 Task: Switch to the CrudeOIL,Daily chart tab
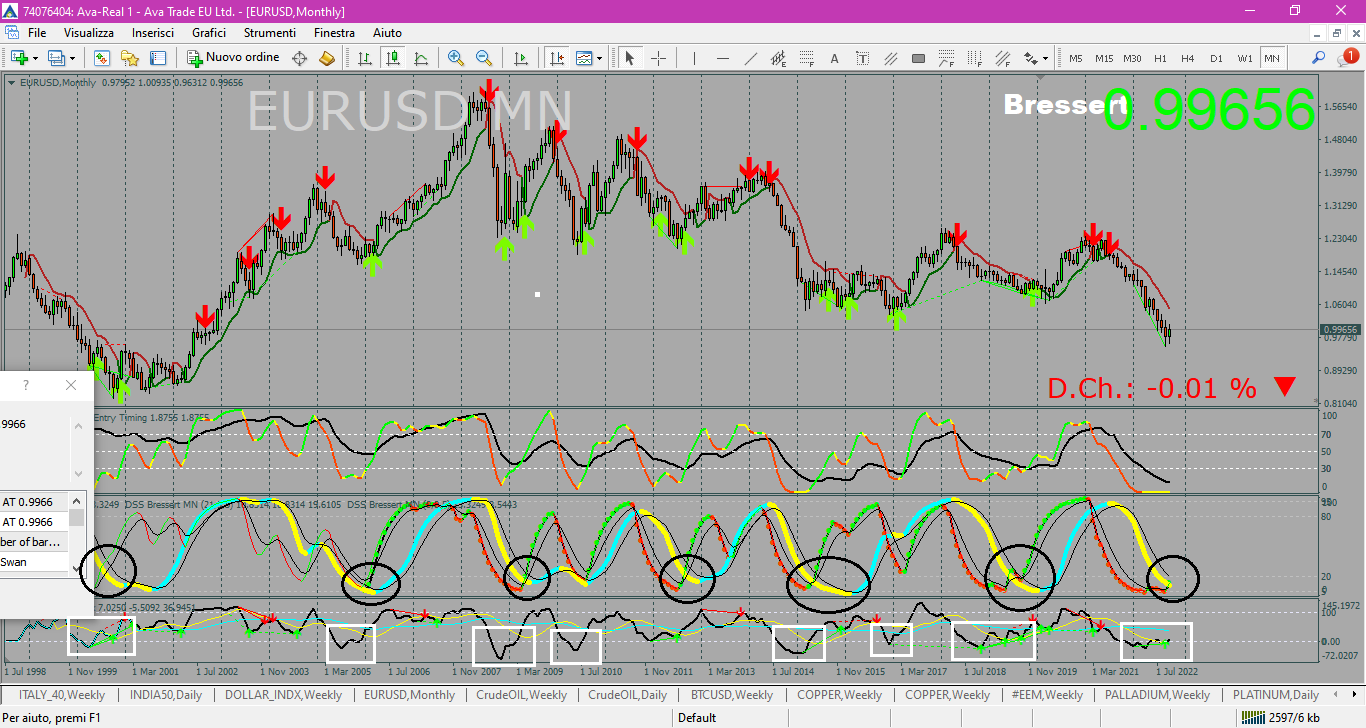628,695
